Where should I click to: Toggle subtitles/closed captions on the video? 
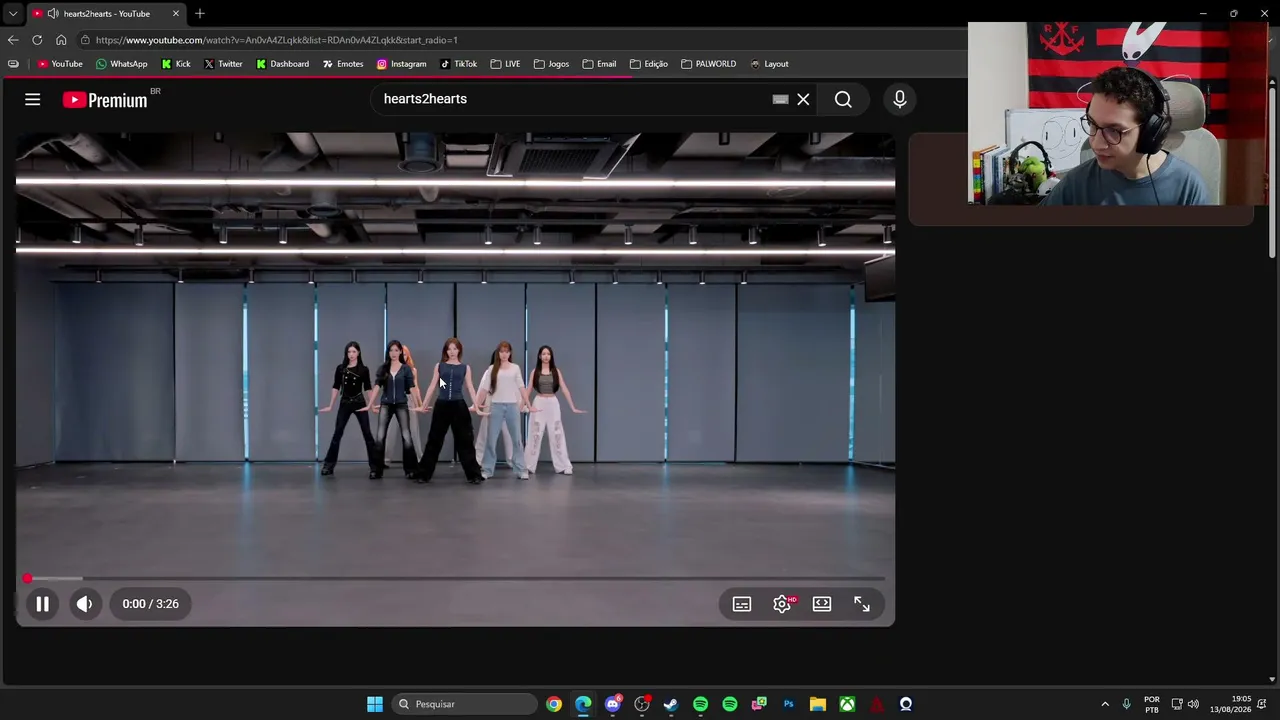click(x=742, y=604)
